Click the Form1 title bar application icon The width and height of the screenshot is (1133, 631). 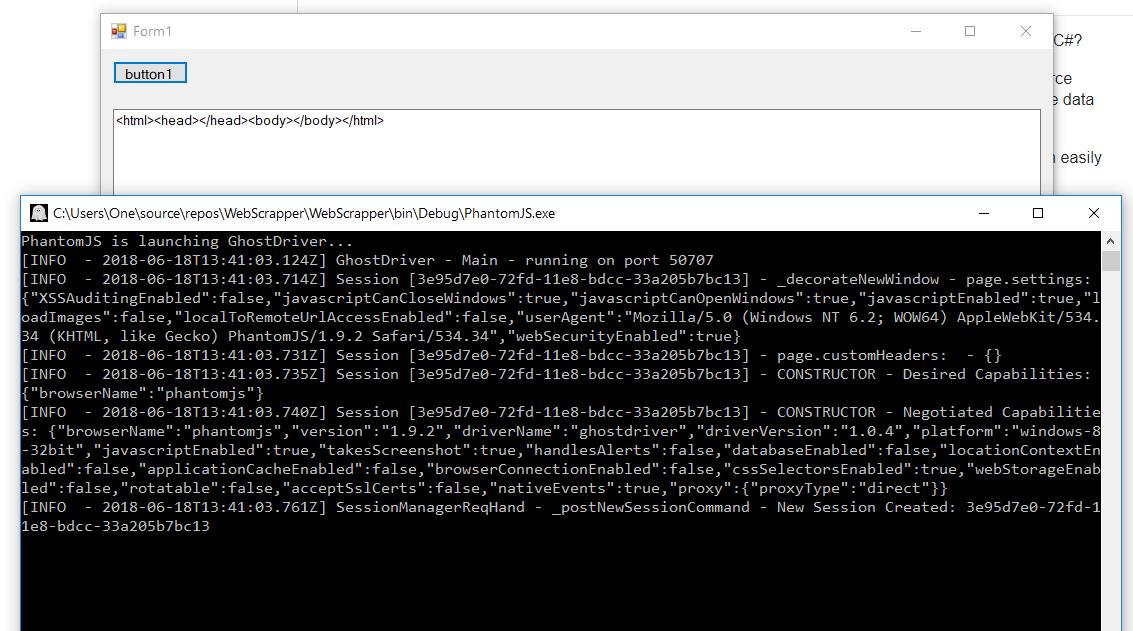pos(117,31)
